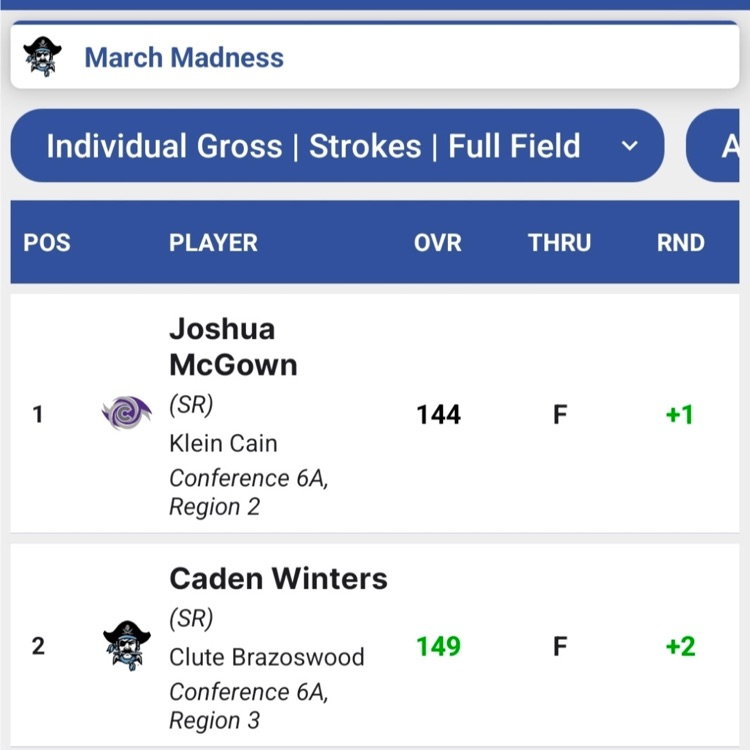View Caden Winters' +2 round score
Image resolution: width=750 pixels, height=750 pixels.
pos(680,646)
